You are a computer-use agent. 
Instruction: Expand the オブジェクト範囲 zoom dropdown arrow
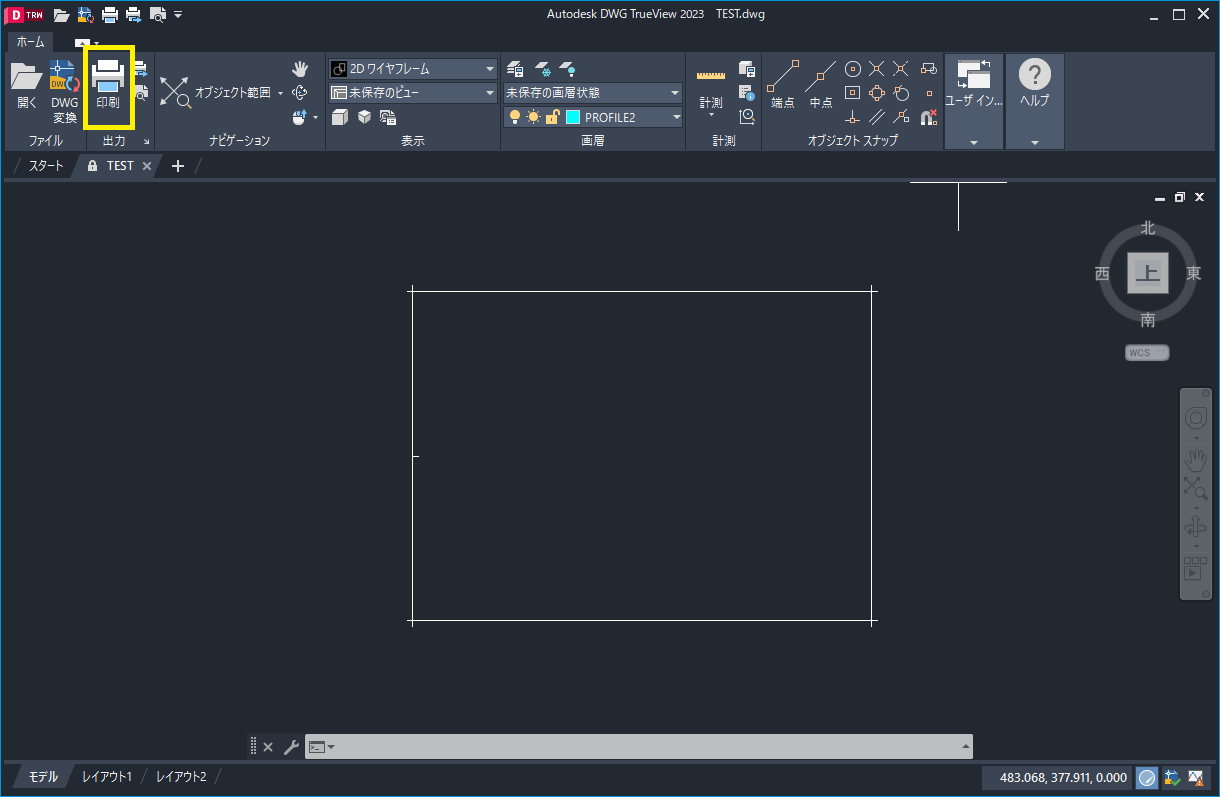click(281, 93)
